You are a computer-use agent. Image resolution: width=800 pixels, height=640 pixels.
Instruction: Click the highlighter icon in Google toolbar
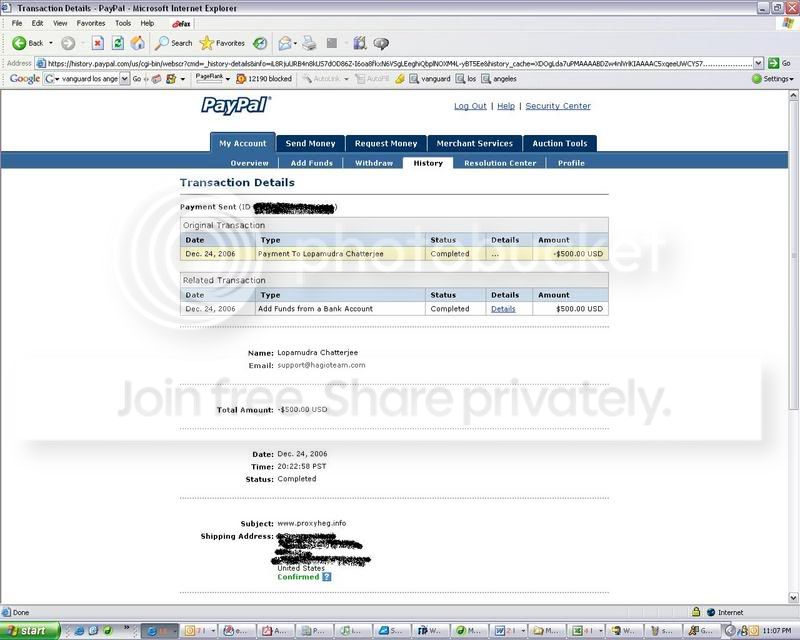pyautogui.click(x=400, y=79)
